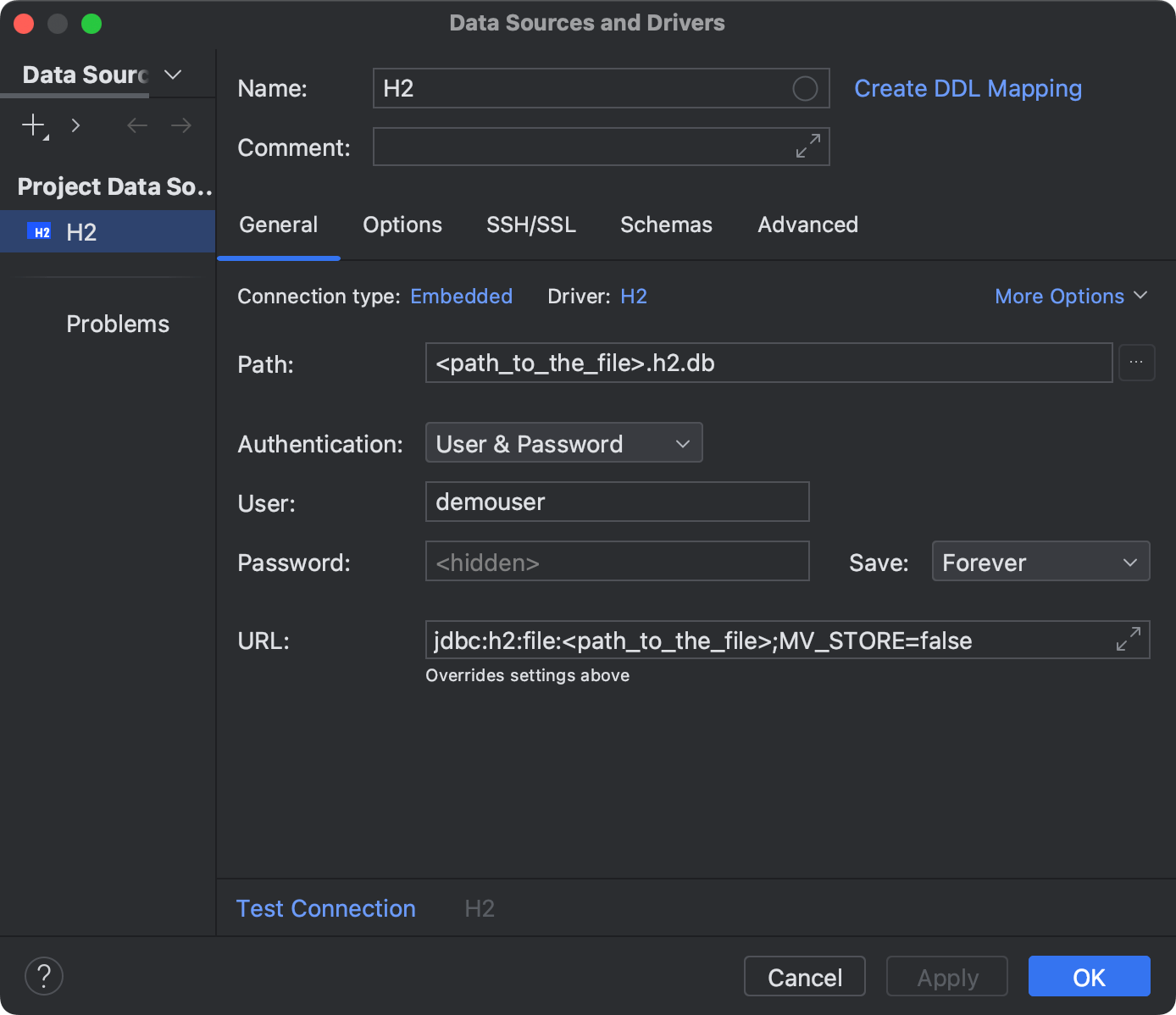Click the forward navigation arrow in the sidebar
Image resolution: width=1176 pixels, height=1015 pixels.
pos(180,125)
